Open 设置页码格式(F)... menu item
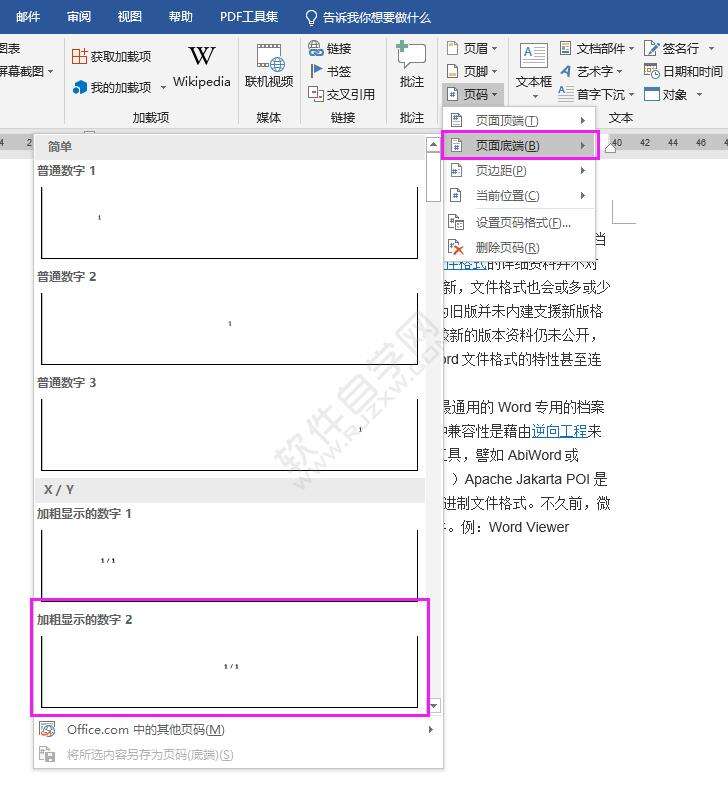728x801 pixels. [x=520, y=222]
